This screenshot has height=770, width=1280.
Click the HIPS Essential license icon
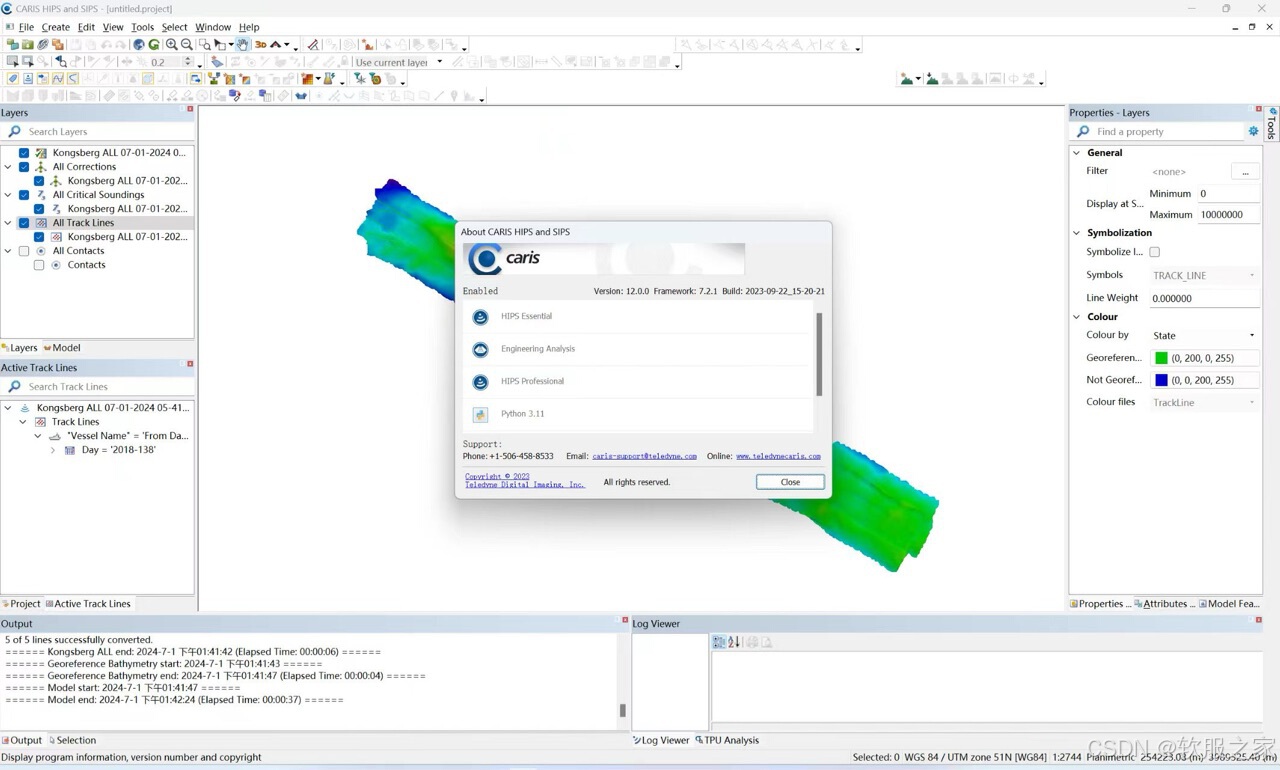[x=480, y=317]
